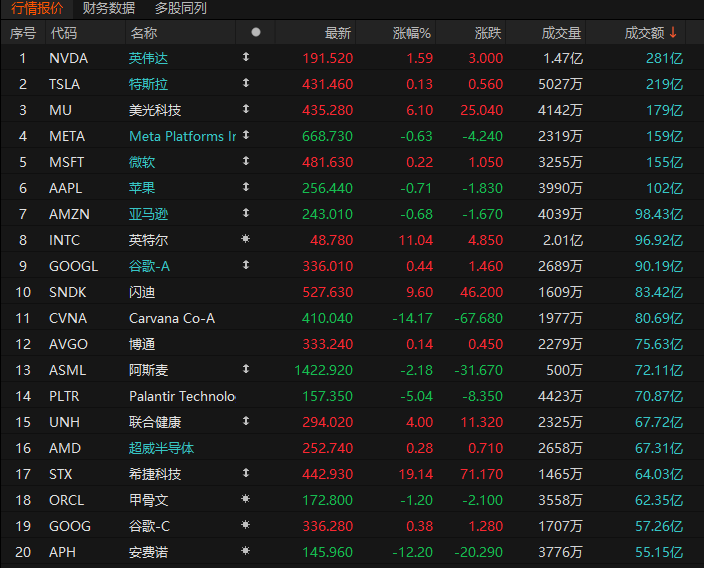
Task: Click the up-down arrow icon beside 特斯拉
Action: coord(246,83)
